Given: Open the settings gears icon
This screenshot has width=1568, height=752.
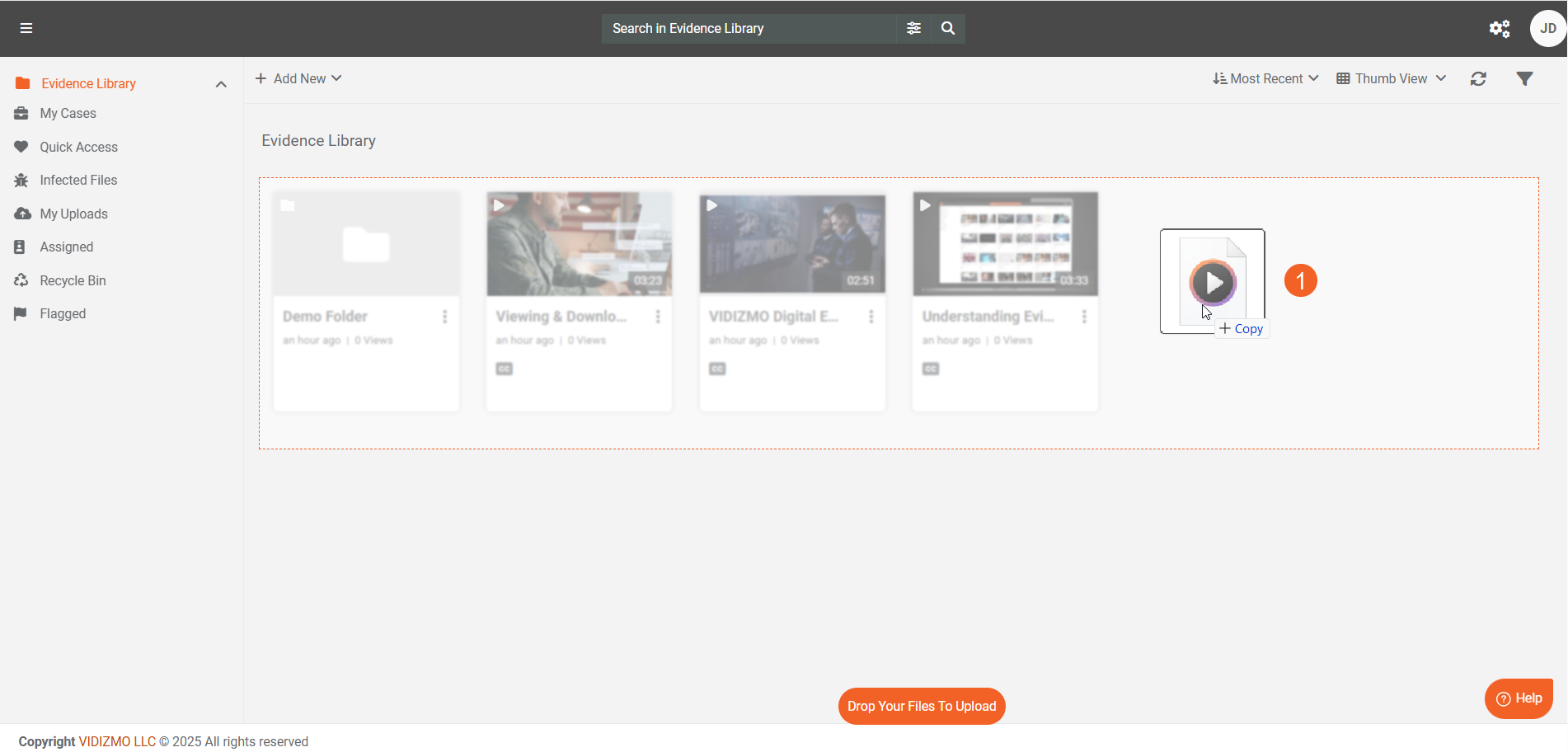Looking at the screenshot, I should 1499,29.
